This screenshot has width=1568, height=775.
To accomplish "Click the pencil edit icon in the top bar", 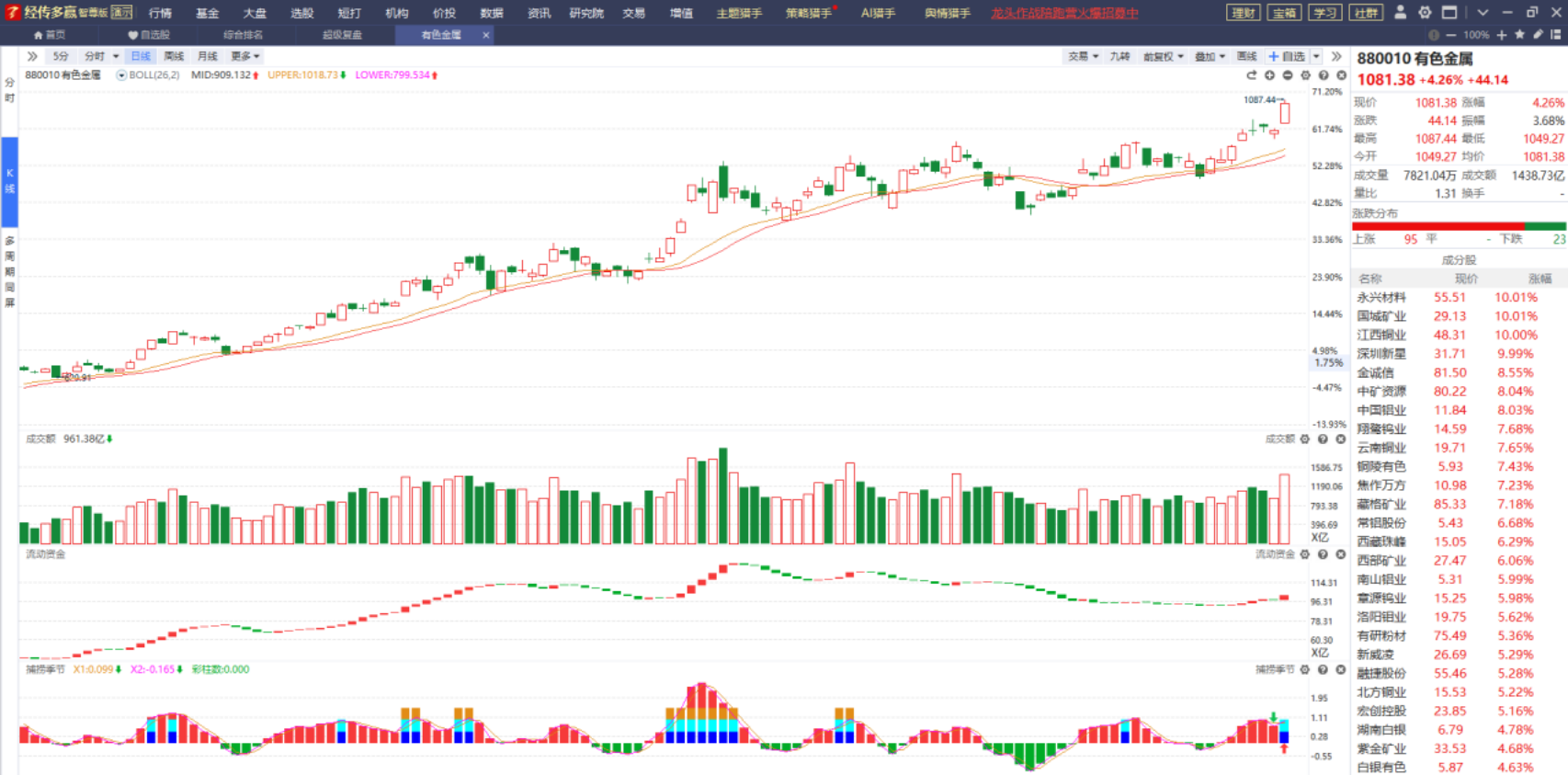I will click(x=1538, y=35).
